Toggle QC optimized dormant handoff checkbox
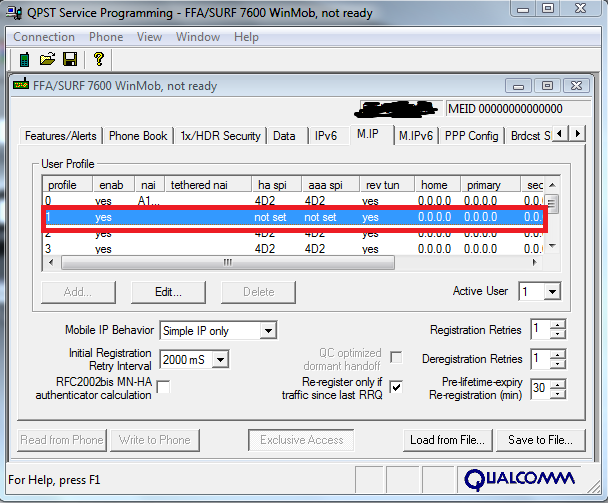Screen dimensions: 608x503 (396, 357)
